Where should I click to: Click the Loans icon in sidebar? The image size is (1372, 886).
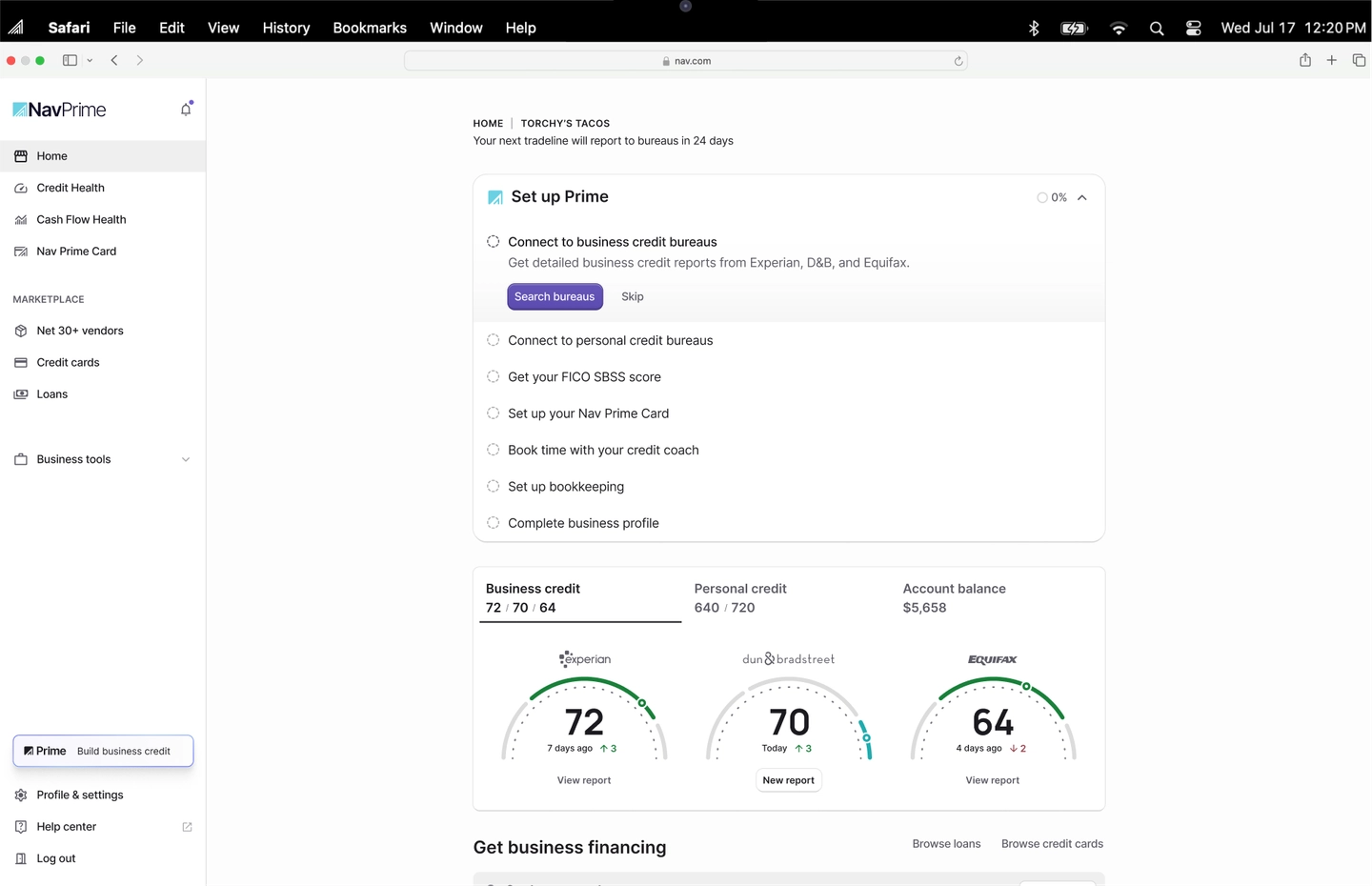pos(21,394)
